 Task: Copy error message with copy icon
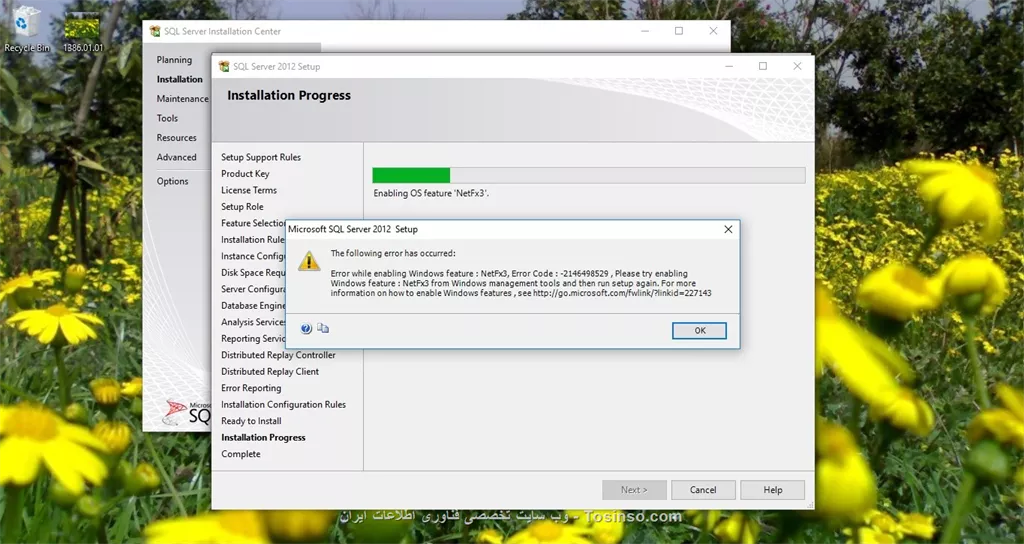pos(323,328)
